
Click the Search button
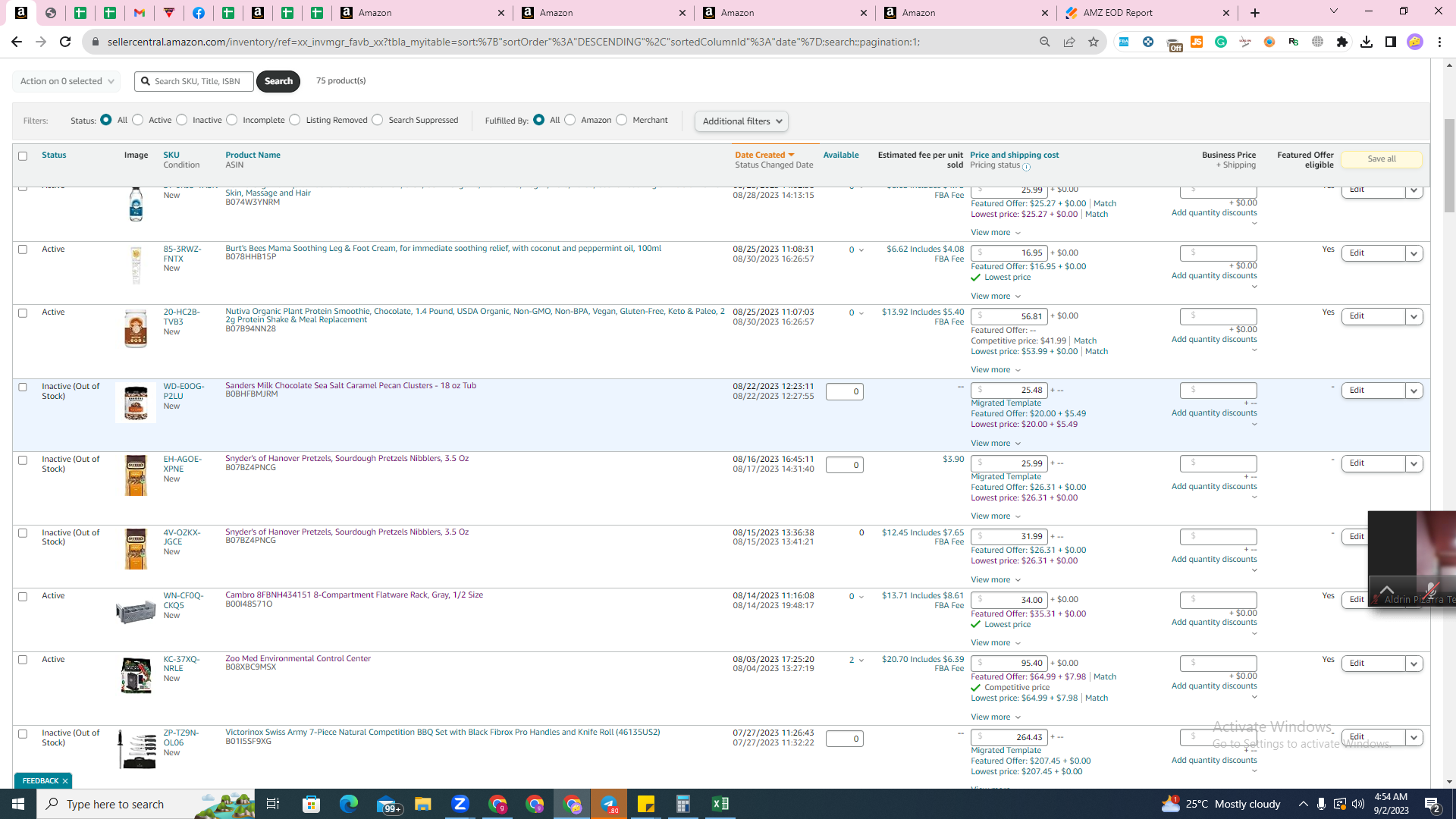[278, 81]
